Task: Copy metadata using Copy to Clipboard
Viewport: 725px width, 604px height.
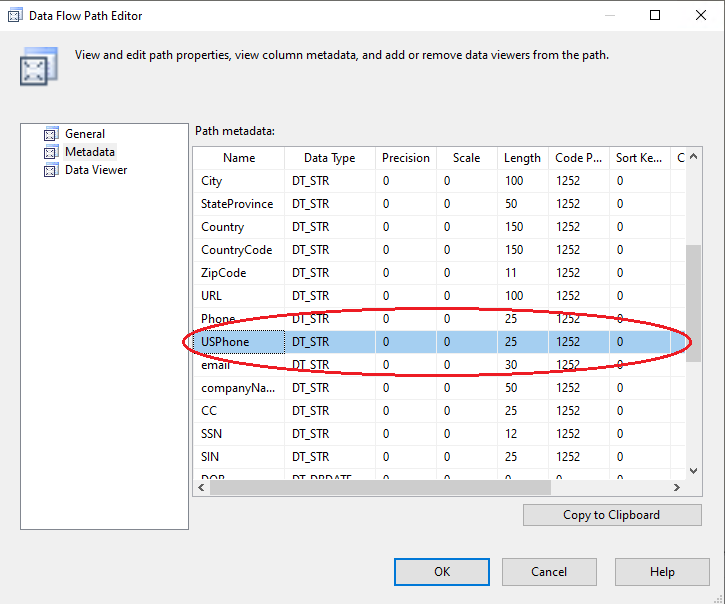Action: (611, 515)
